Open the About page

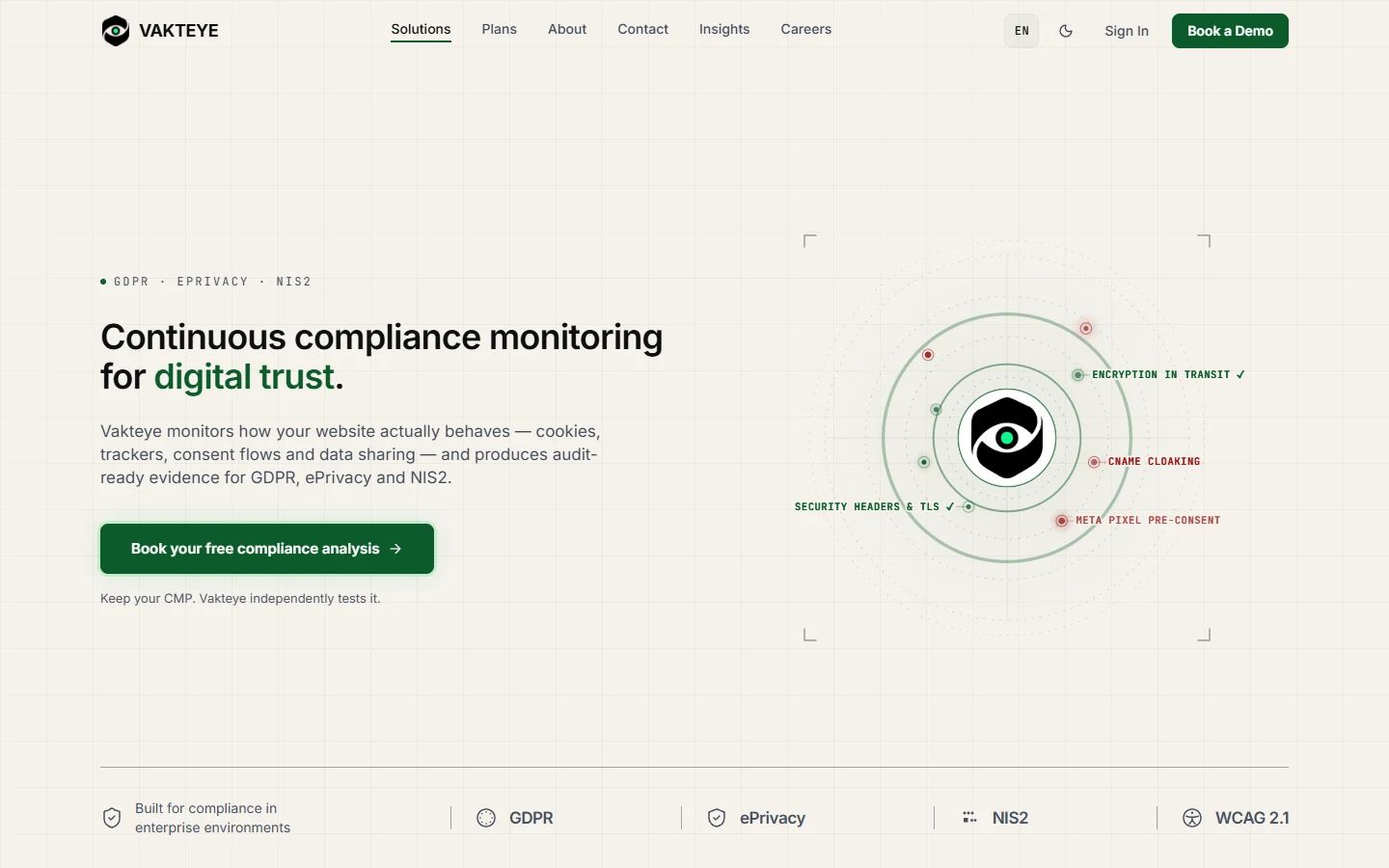[567, 29]
